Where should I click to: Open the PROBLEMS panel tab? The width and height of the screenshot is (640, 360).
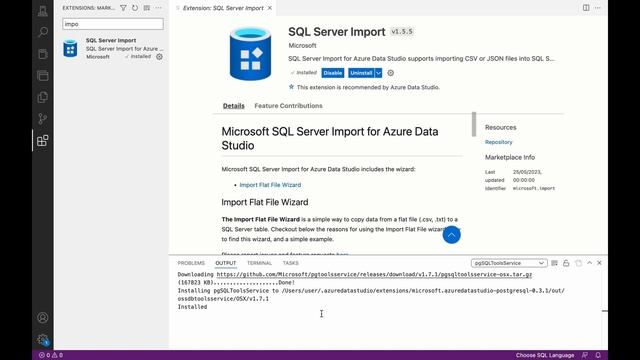pyautogui.click(x=191, y=263)
